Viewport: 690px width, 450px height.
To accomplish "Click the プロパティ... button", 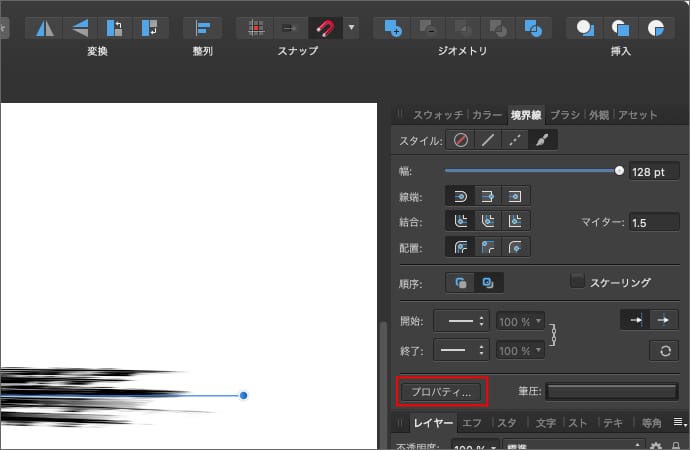I will click(x=442, y=392).
